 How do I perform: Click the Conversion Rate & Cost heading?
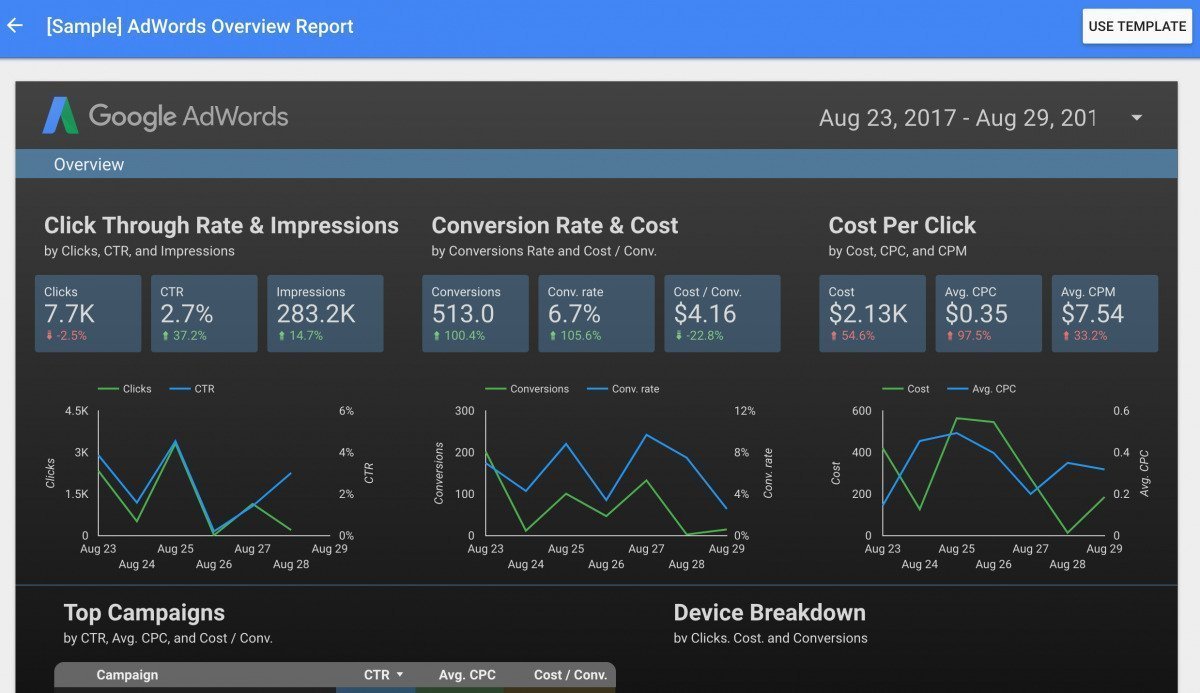point(555,226)
